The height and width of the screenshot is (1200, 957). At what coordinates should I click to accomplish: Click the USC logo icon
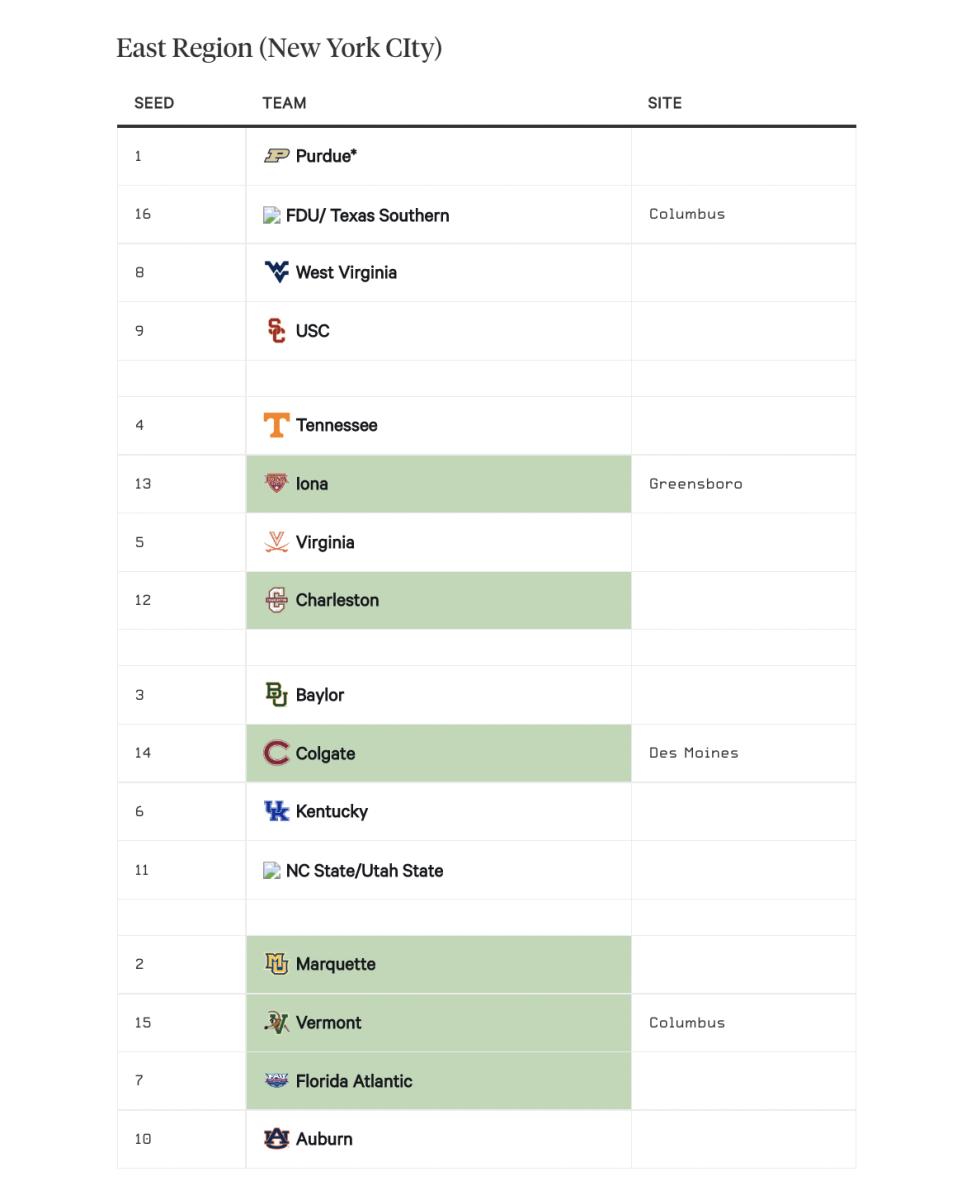tap(276, 331)
